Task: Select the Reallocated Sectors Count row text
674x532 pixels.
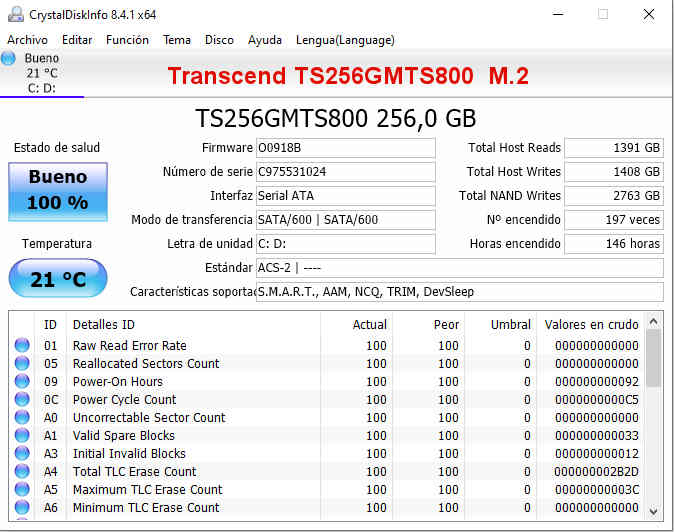Action: pyautogui.click(x=146, y=364)
